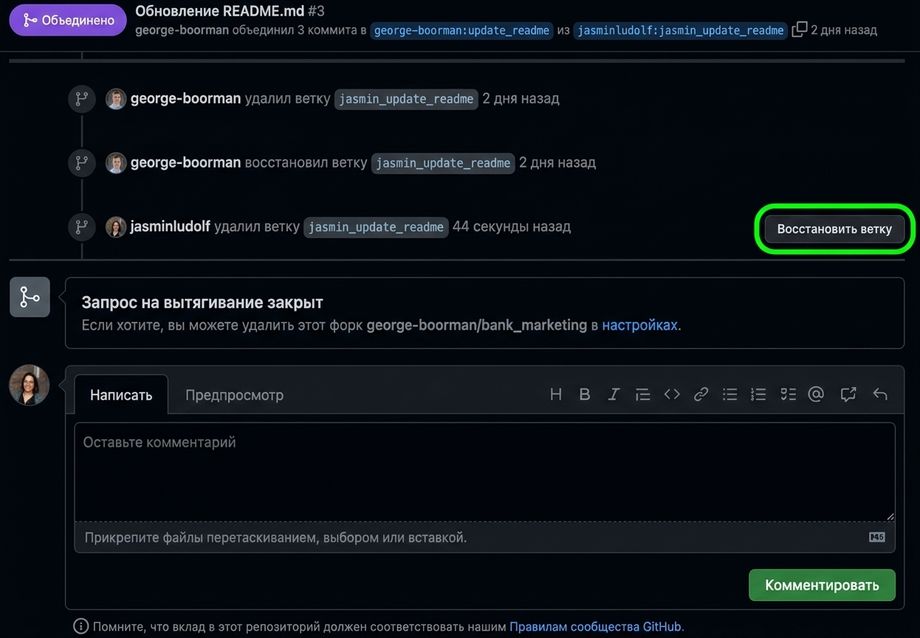Image resolution: width=920 pixels, height=638 pixels.
Task: Click the green Комментировать button
Action: pos(822,585)
